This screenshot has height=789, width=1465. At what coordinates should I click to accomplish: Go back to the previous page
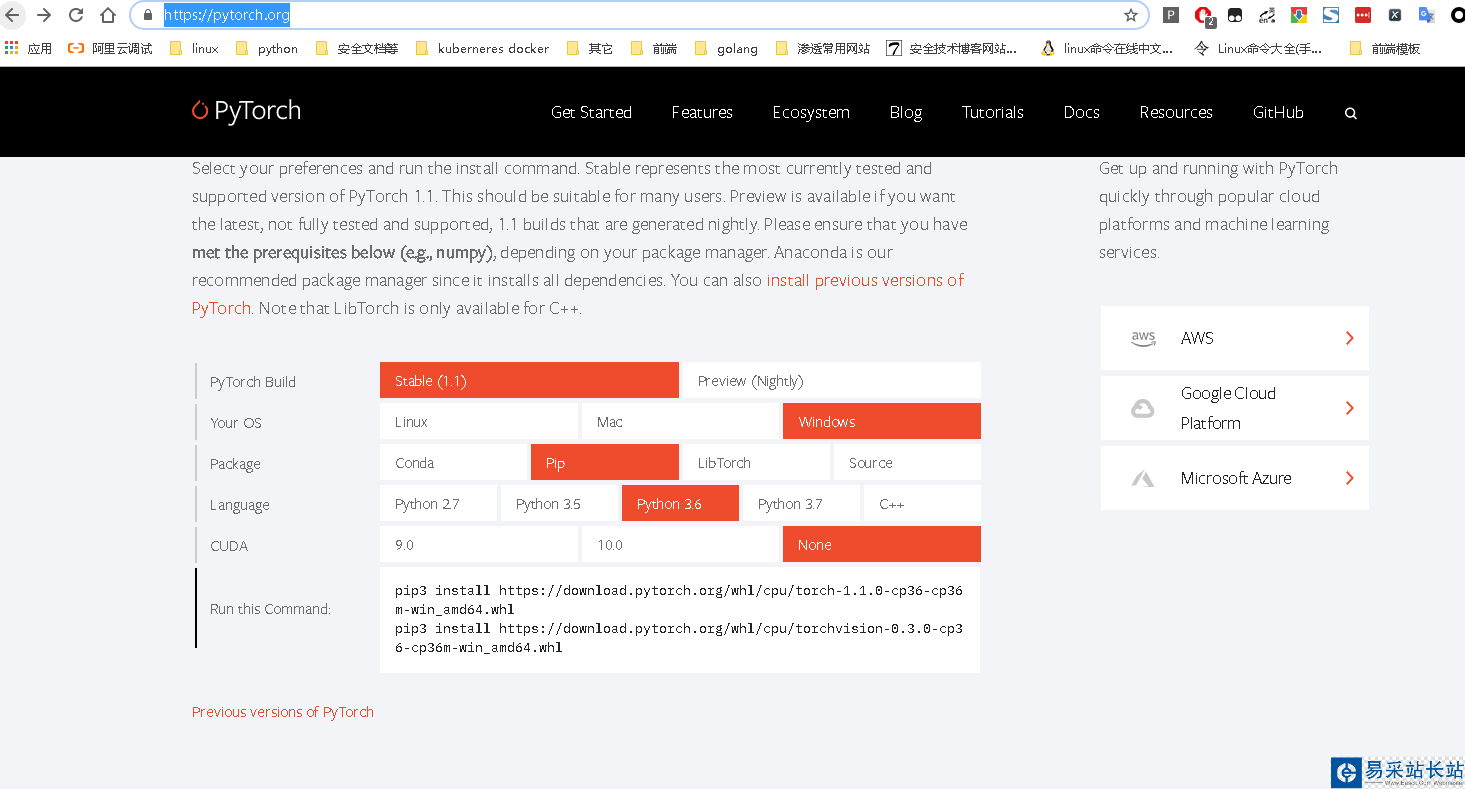tap(12, 15)
